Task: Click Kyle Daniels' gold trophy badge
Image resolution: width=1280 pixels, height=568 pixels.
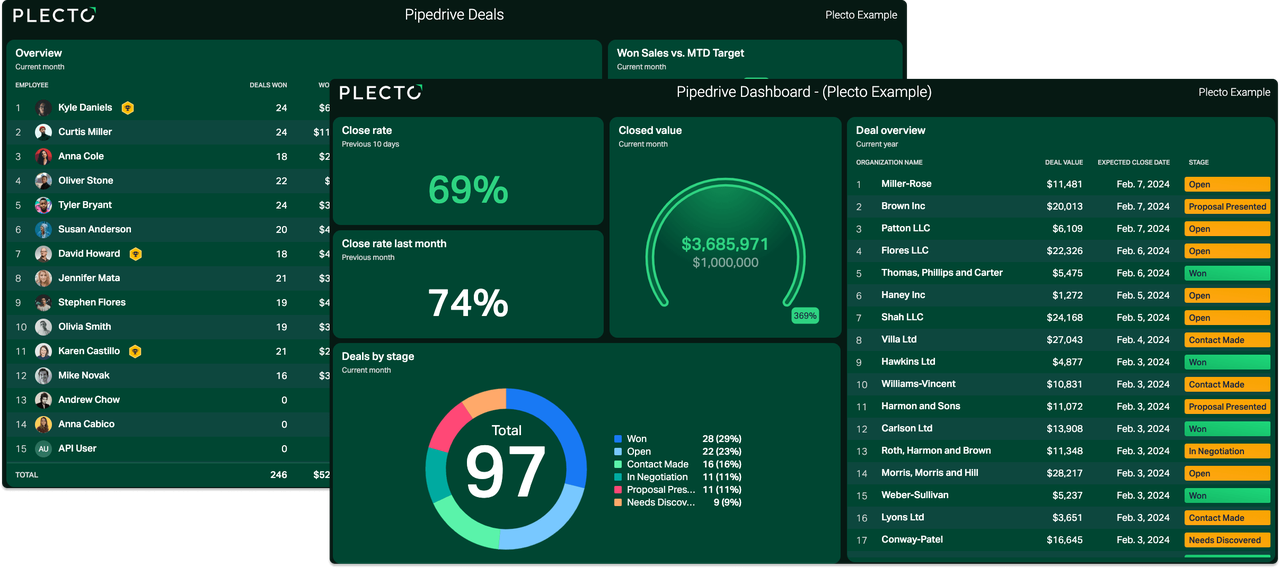Action: click(x=128, y=108)
